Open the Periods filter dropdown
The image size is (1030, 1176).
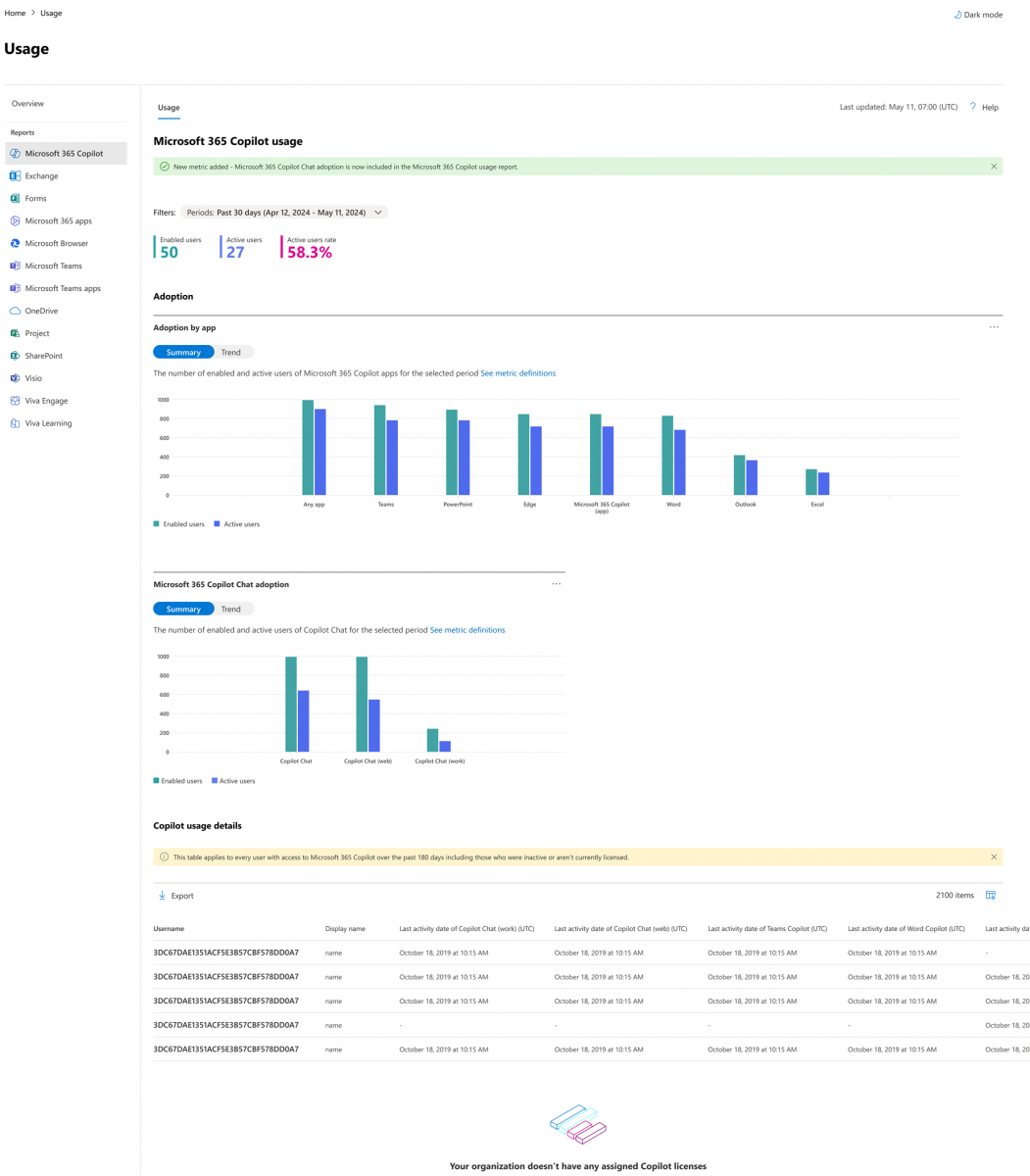pos(284,212)
